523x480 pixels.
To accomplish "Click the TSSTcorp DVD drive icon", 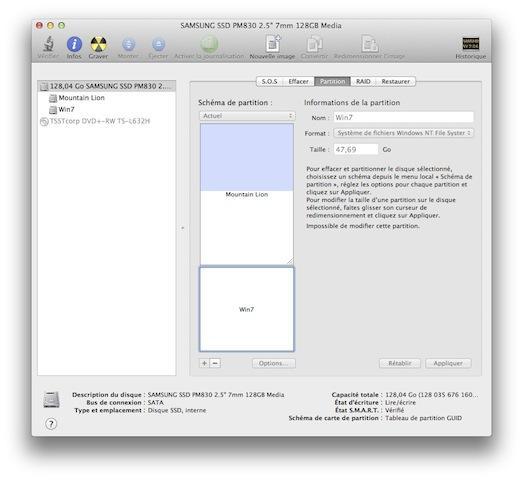I will (x=44, y=121).
